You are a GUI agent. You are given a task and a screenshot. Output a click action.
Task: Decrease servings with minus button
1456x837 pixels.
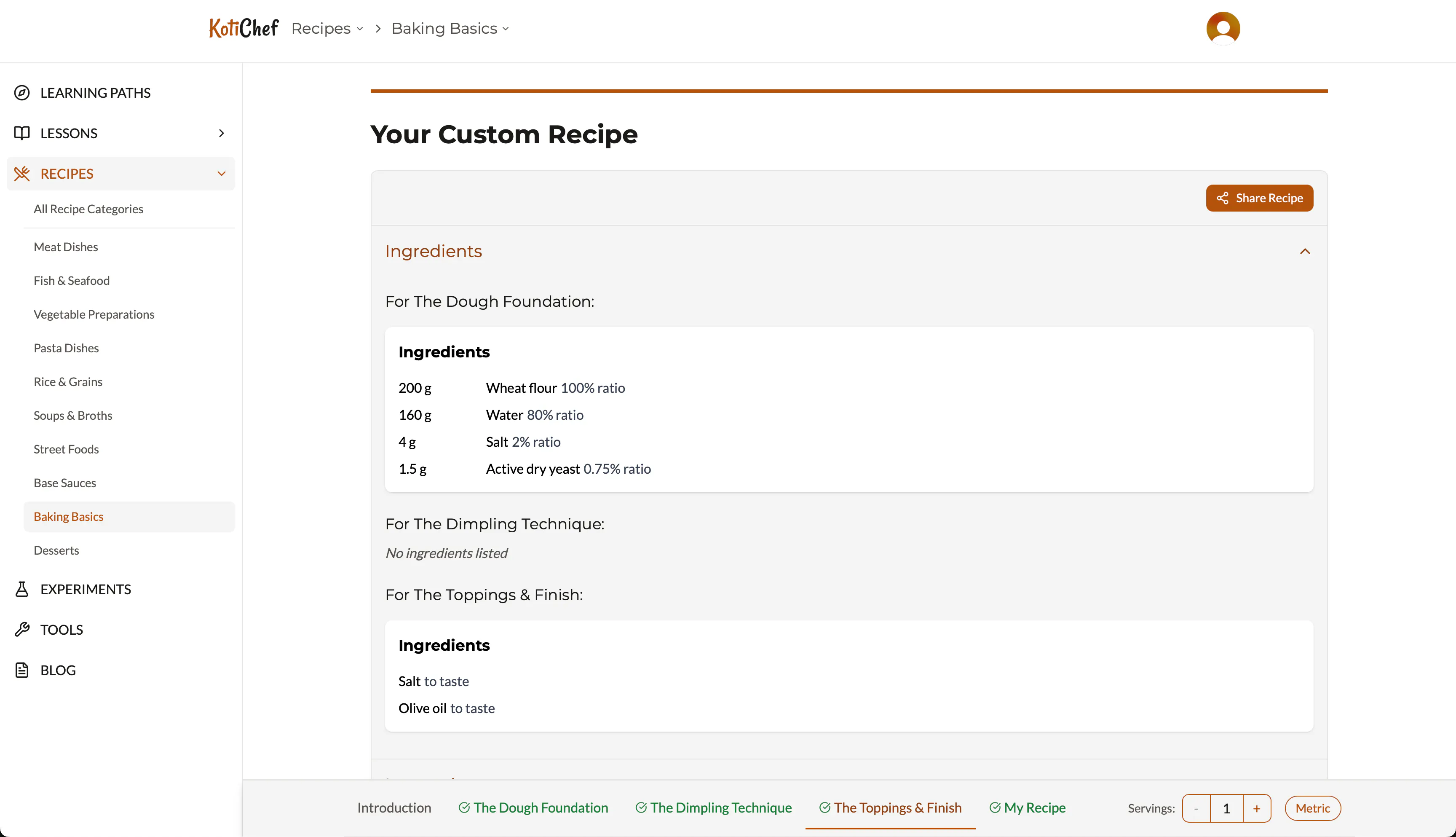(x=1196, y=808)
